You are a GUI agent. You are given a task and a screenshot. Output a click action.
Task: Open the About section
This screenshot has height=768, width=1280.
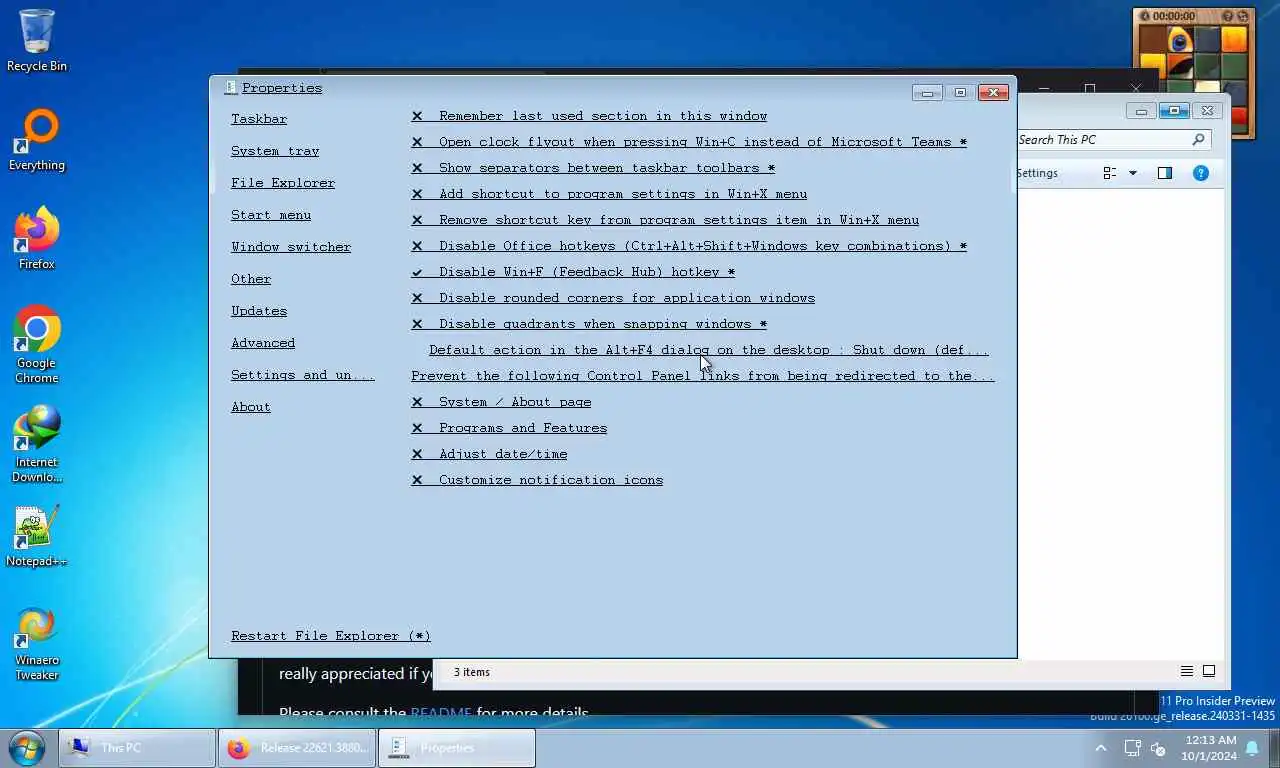pyautogui.click(x=251, y=407)
